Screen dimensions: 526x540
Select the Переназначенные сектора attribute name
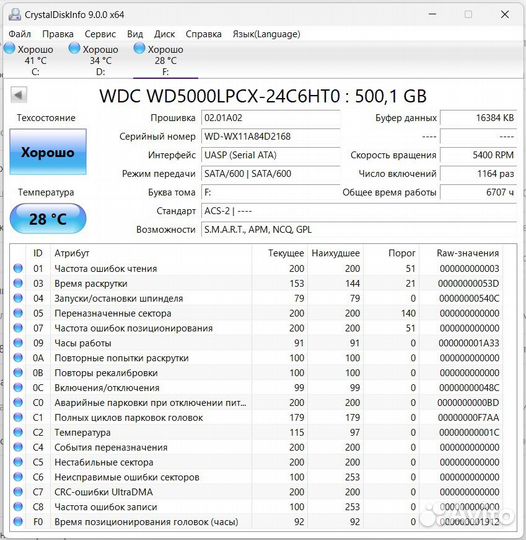pyautogui.click(x=113, y=313)
